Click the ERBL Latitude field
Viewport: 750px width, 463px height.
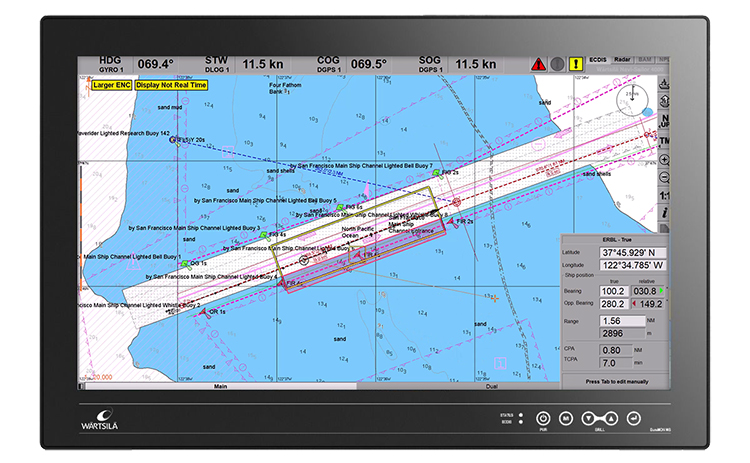point(628,252)
